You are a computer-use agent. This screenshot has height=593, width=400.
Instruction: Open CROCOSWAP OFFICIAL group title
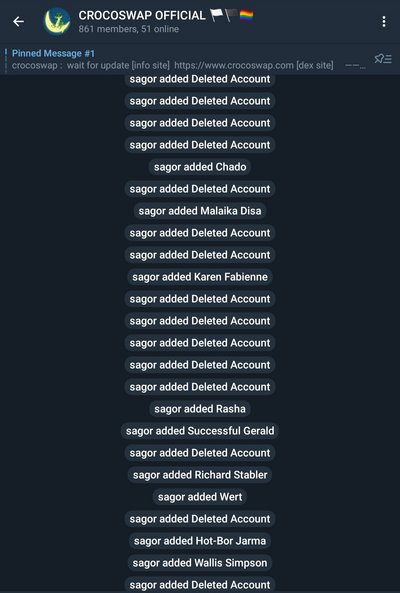(142, 16)
